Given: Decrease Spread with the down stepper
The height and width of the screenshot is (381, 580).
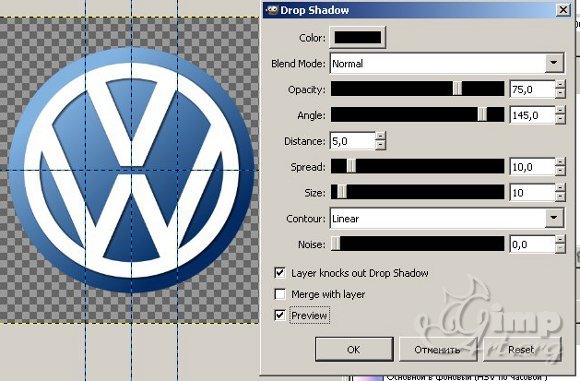Looking at the screenshot, I should 560,171.
